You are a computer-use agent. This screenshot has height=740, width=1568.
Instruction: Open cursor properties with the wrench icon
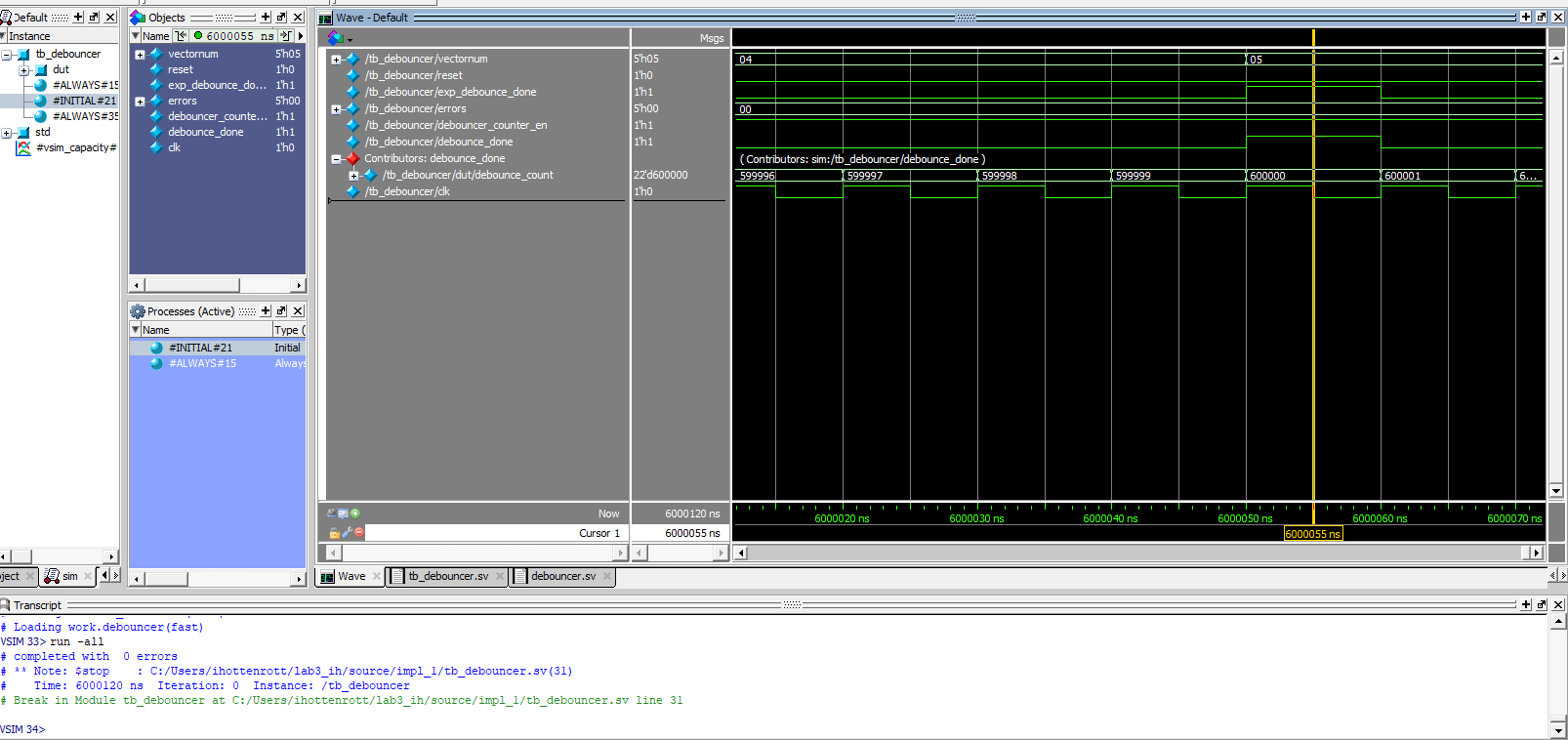[x=347, y=533]
